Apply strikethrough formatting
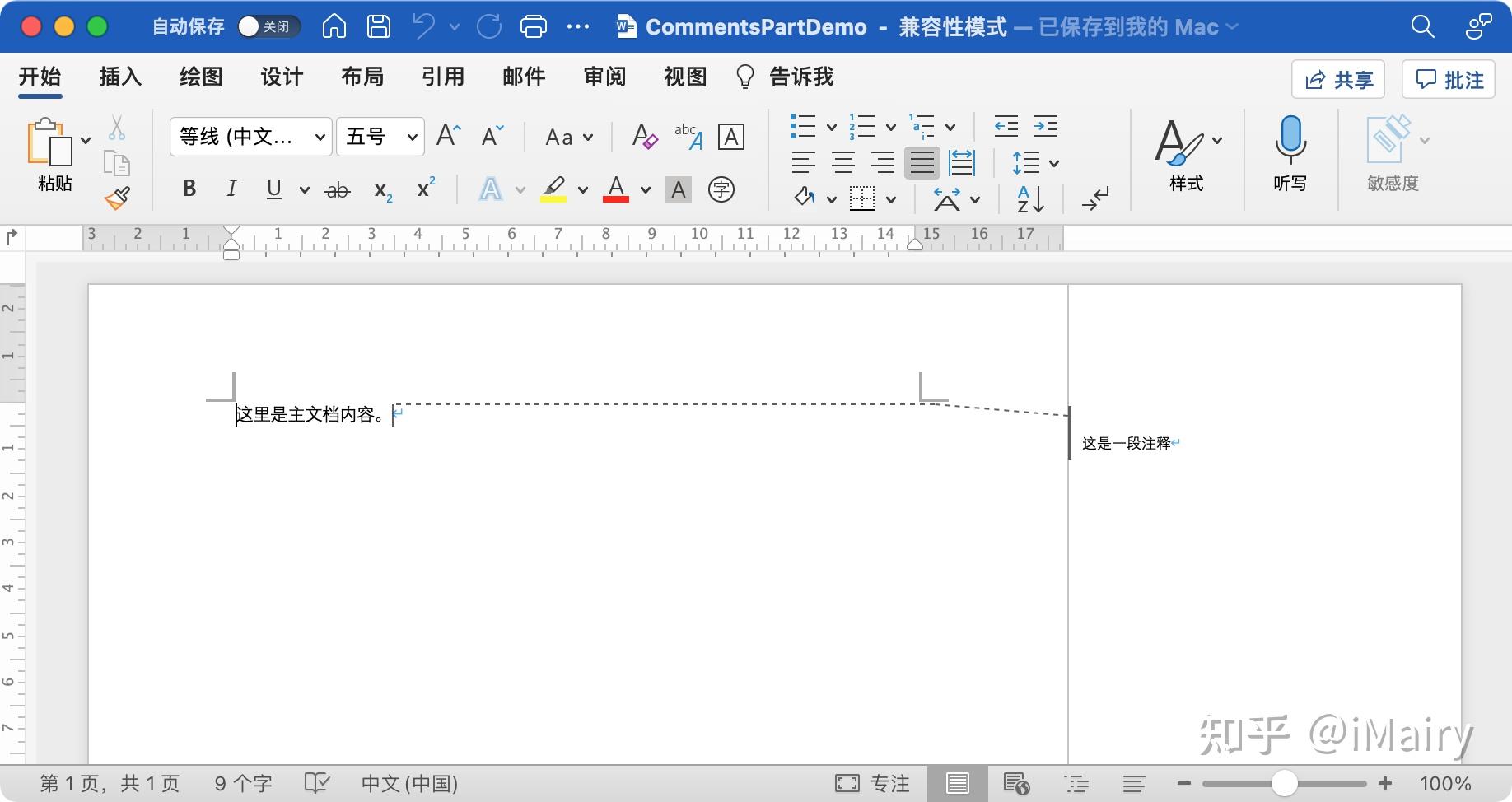The image size is (1512, 802). tap(337, 189)
